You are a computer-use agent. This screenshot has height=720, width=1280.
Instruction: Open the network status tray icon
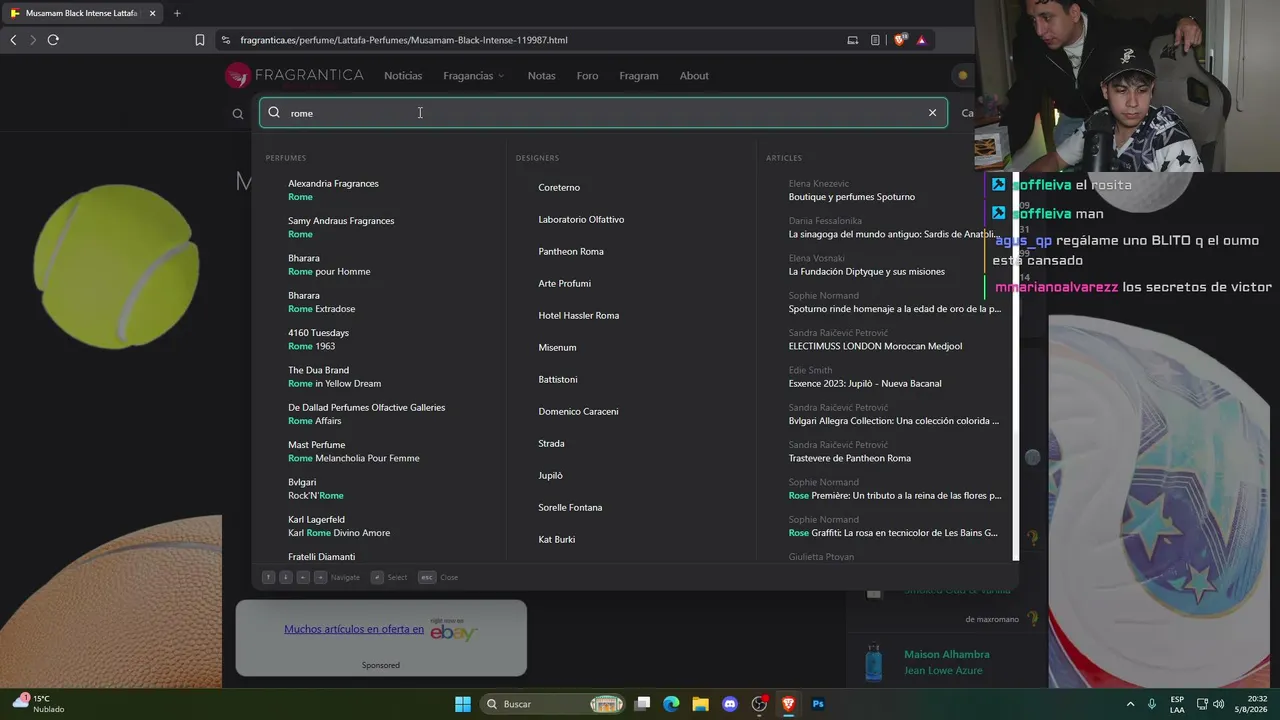click(1202, 704)
